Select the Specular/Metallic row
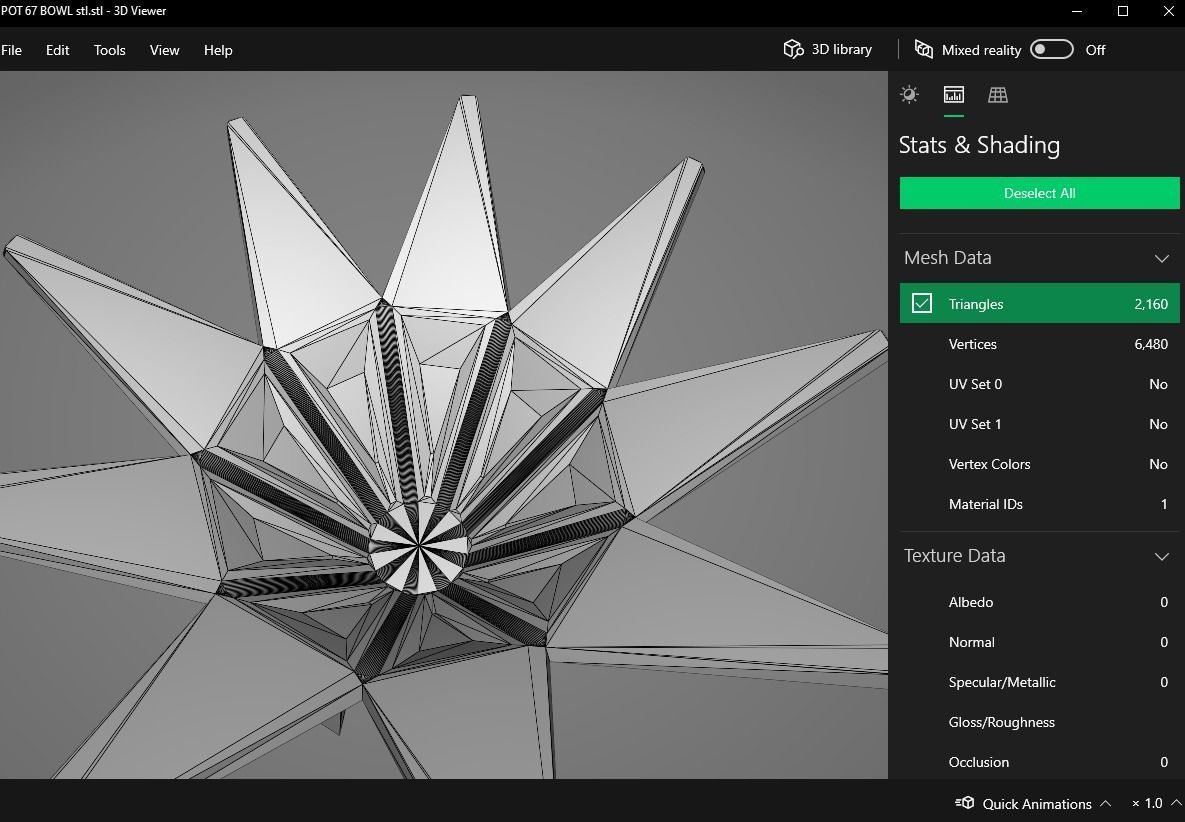 [x=1039, y=682]
